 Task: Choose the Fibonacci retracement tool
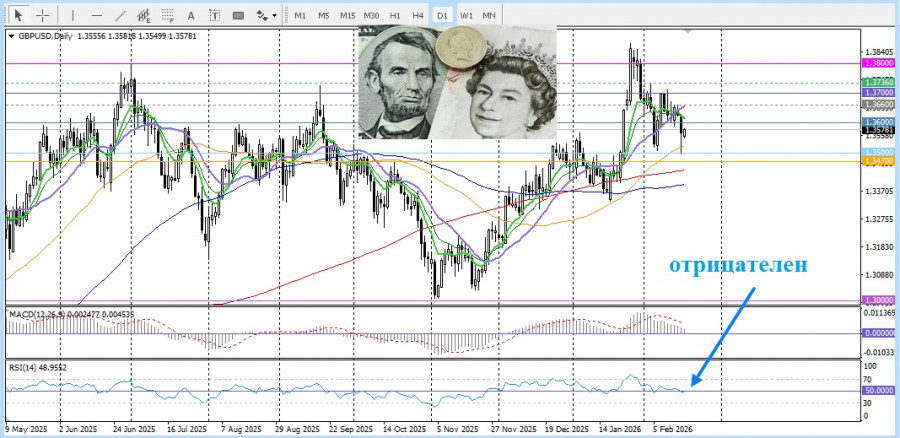(168, 15)
